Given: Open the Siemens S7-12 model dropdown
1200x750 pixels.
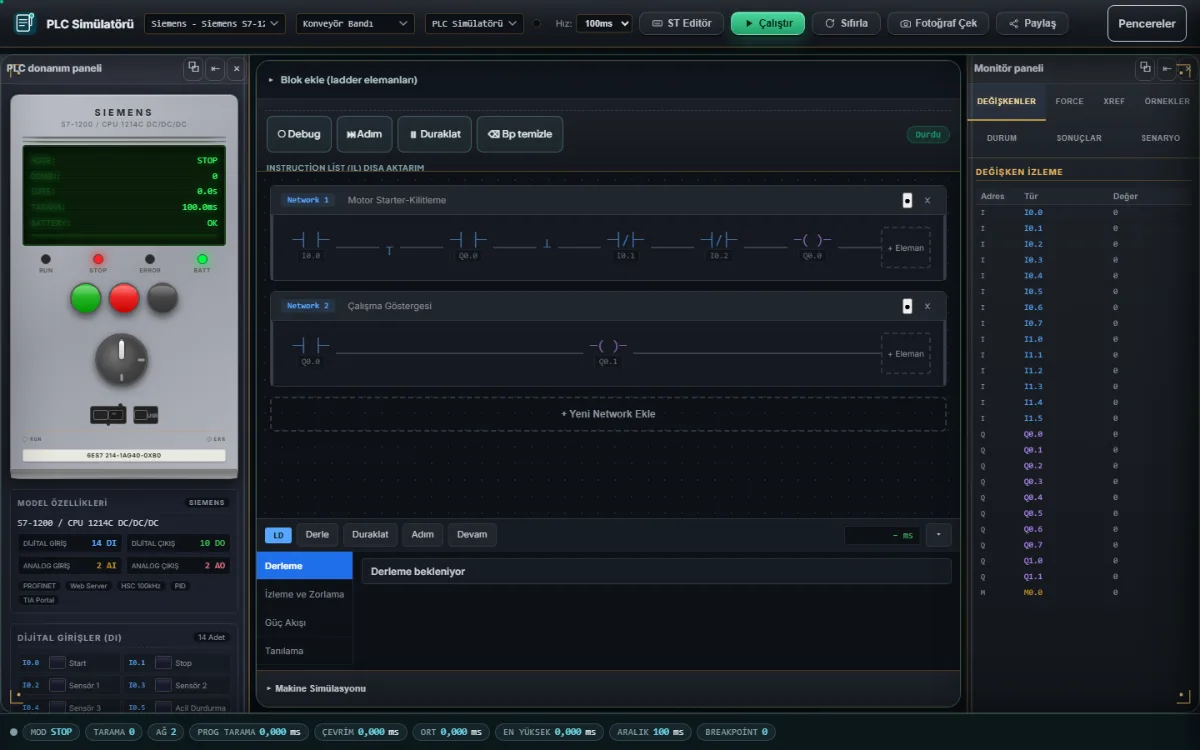Looking at the screenshot, I should coord(215,23).
